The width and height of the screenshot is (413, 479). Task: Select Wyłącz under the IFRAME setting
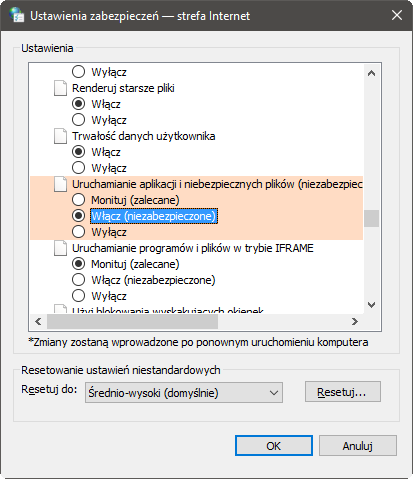[x=78, y=296]
